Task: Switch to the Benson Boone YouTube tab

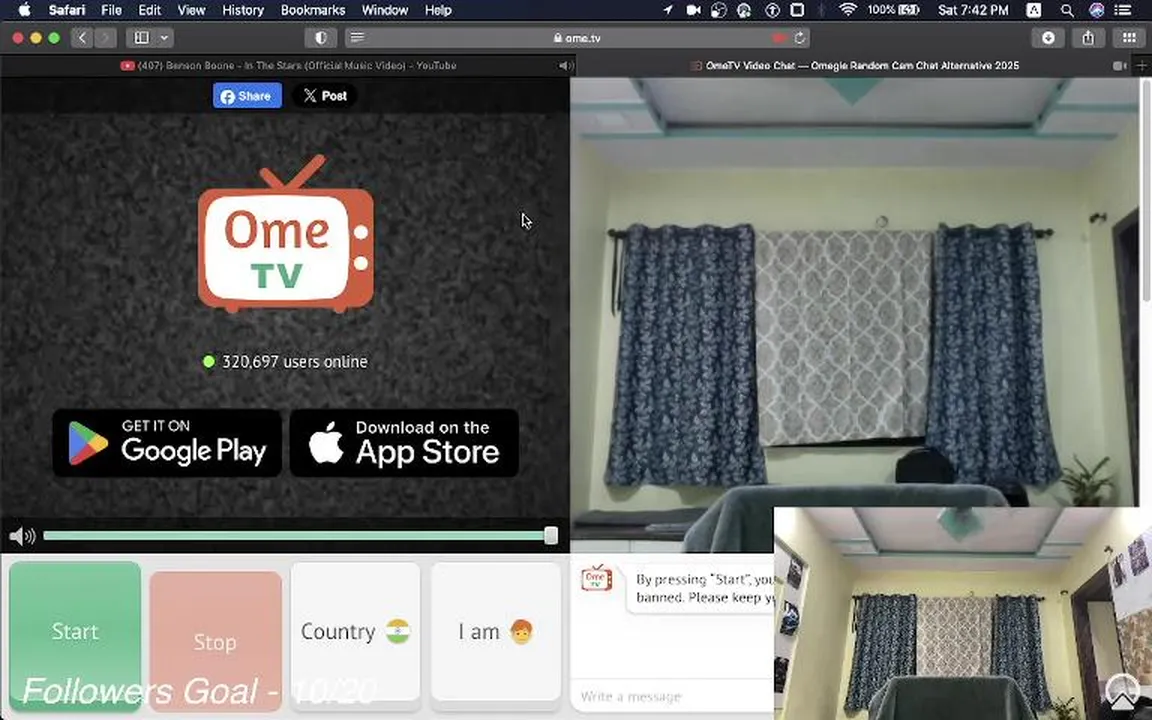Action: [x=287, y=65]
